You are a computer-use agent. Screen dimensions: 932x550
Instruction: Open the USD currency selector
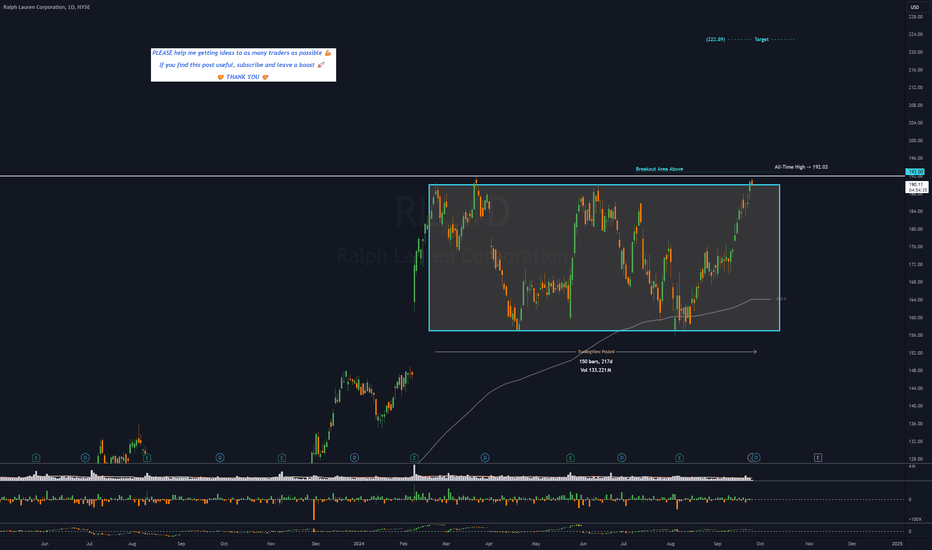click(914, 7)
